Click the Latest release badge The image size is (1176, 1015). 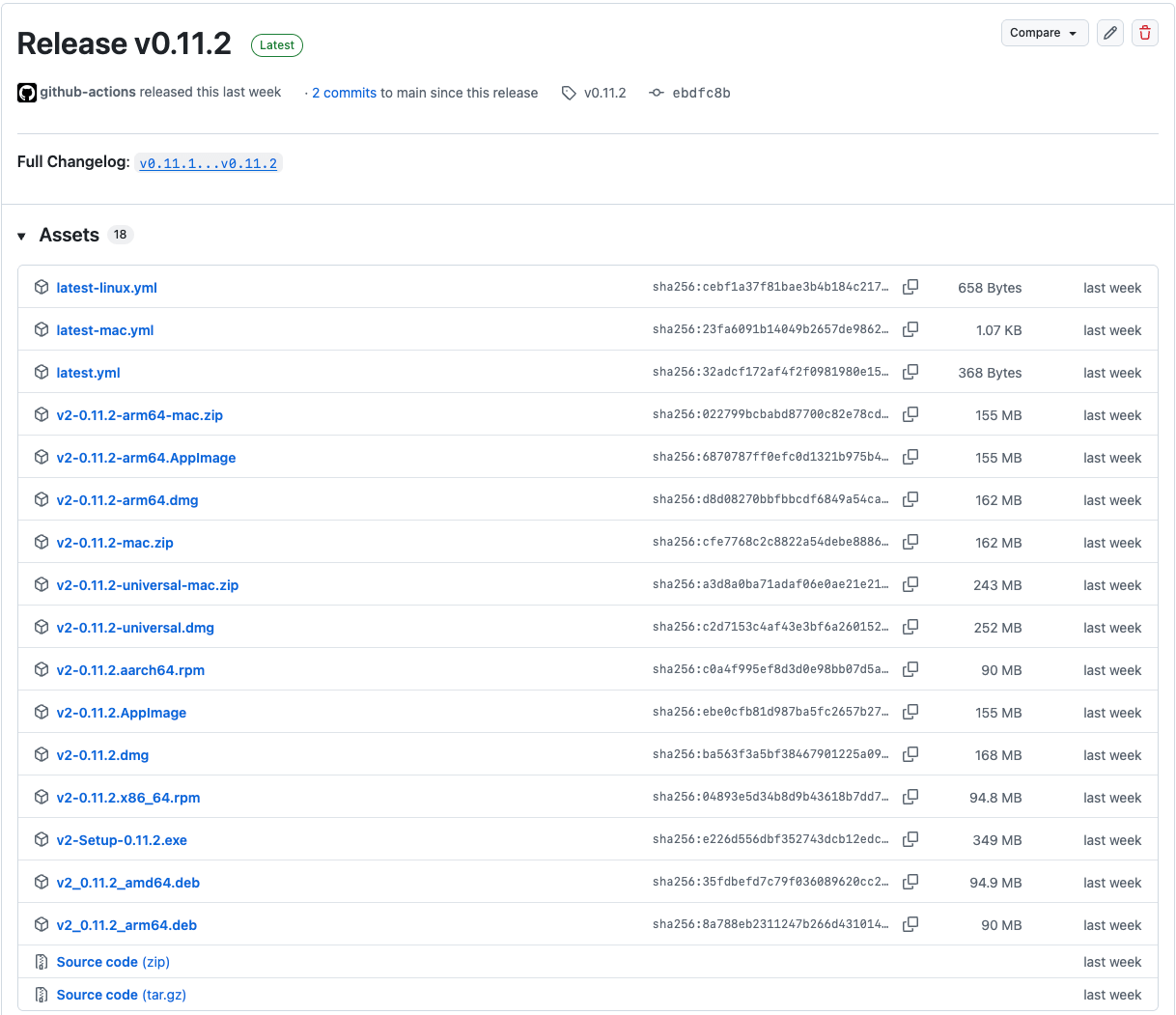click(276, 44)
